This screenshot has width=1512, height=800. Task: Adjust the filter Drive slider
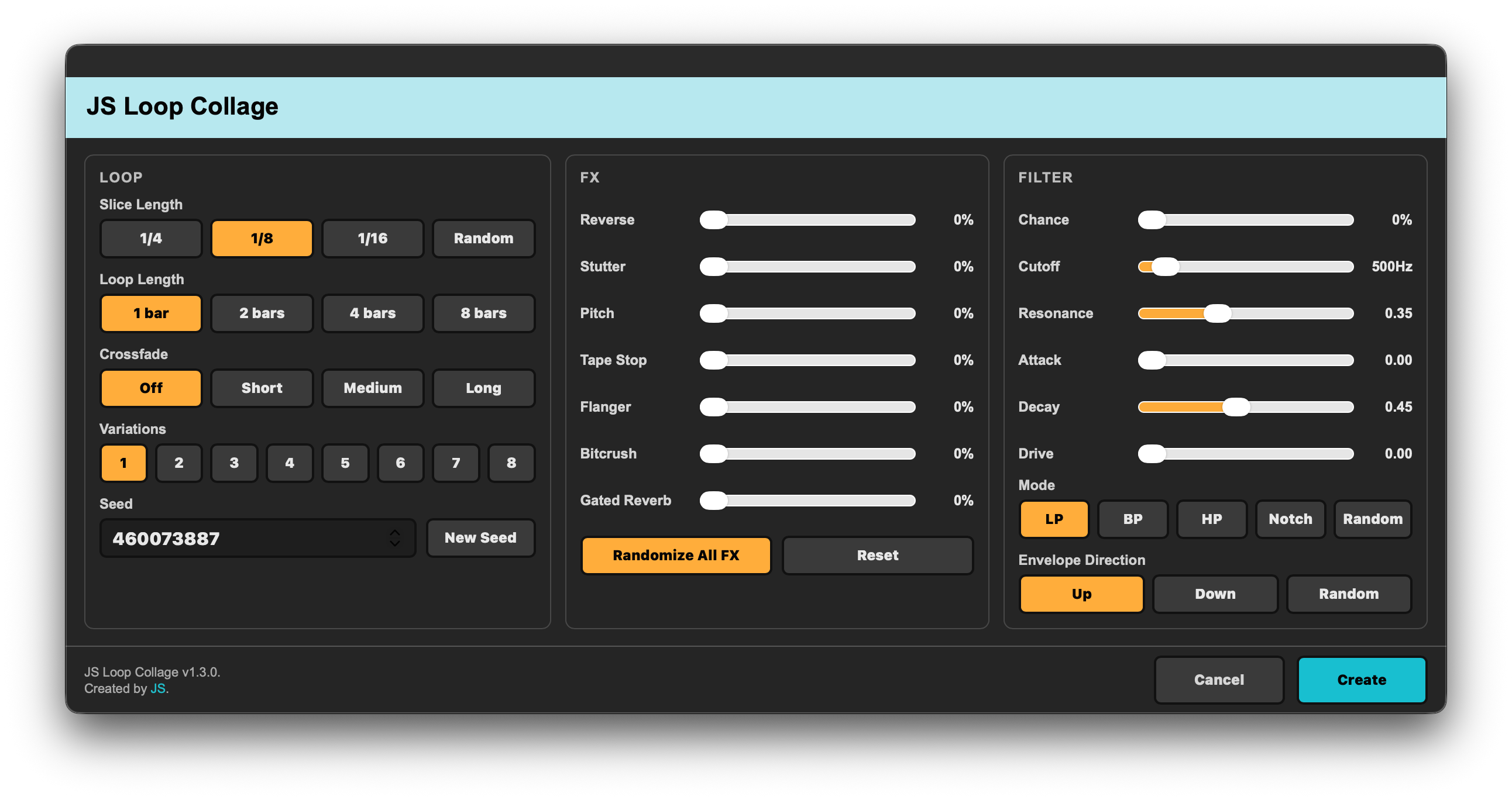pos(1246,454)
